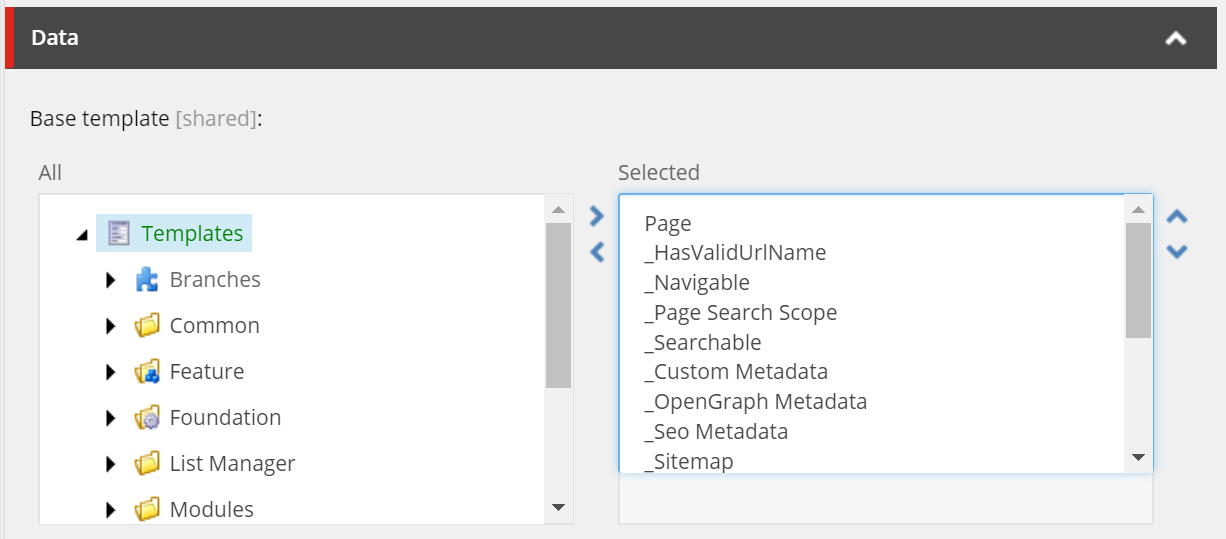Viewport: 1226px width, 539px height.
Task: Select the Modules folder in tree
Action: click(211, 510)
